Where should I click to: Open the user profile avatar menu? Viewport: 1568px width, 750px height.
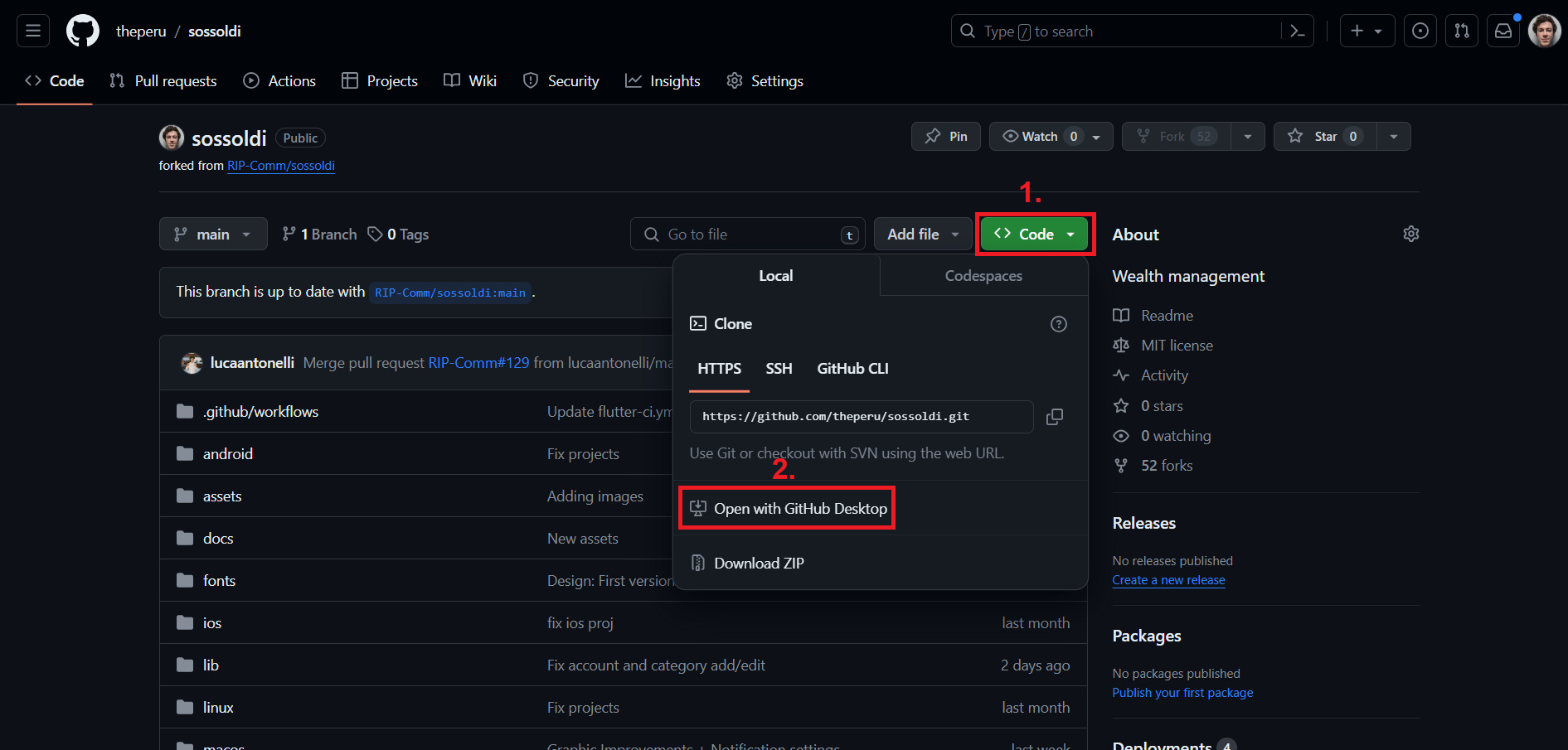1545,31
